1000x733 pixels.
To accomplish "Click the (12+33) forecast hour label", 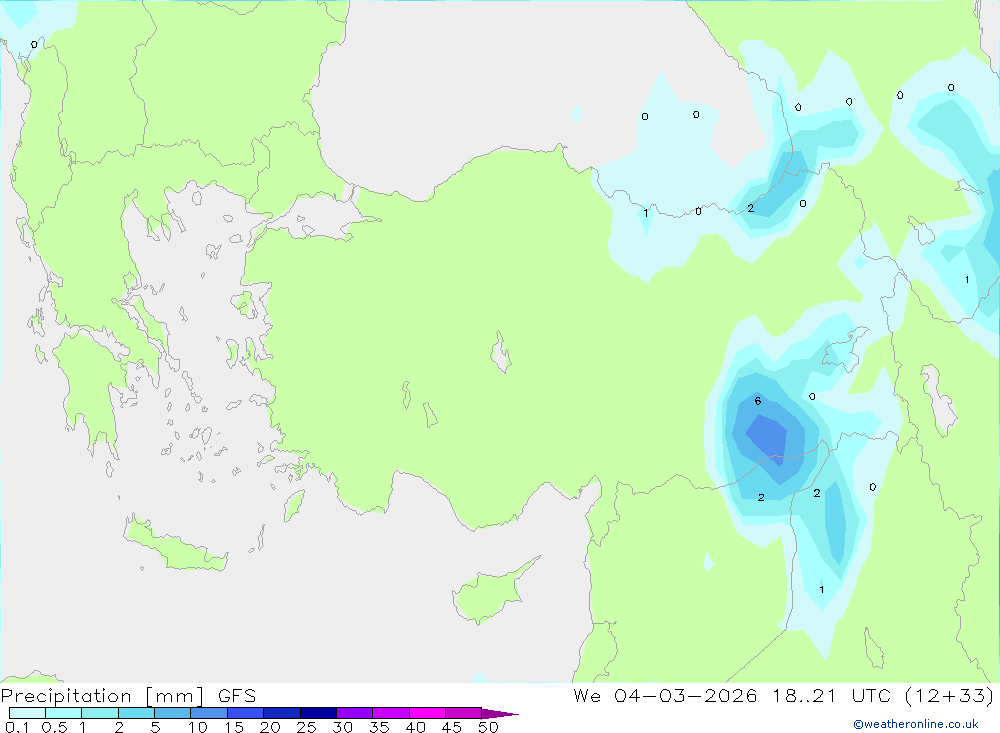I will [949, 695].
